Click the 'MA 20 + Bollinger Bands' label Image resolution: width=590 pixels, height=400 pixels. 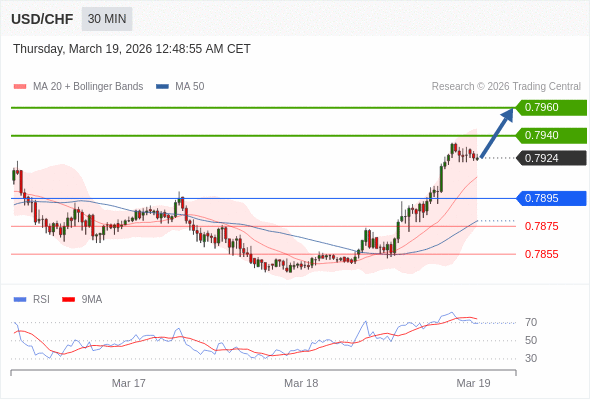click(x=88, y=87)
